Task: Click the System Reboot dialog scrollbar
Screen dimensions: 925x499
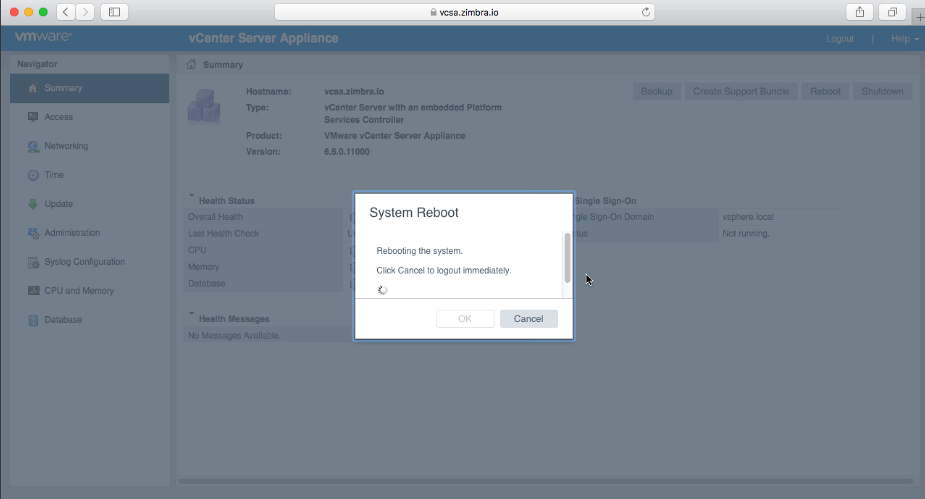Action: tap(568, 258)
